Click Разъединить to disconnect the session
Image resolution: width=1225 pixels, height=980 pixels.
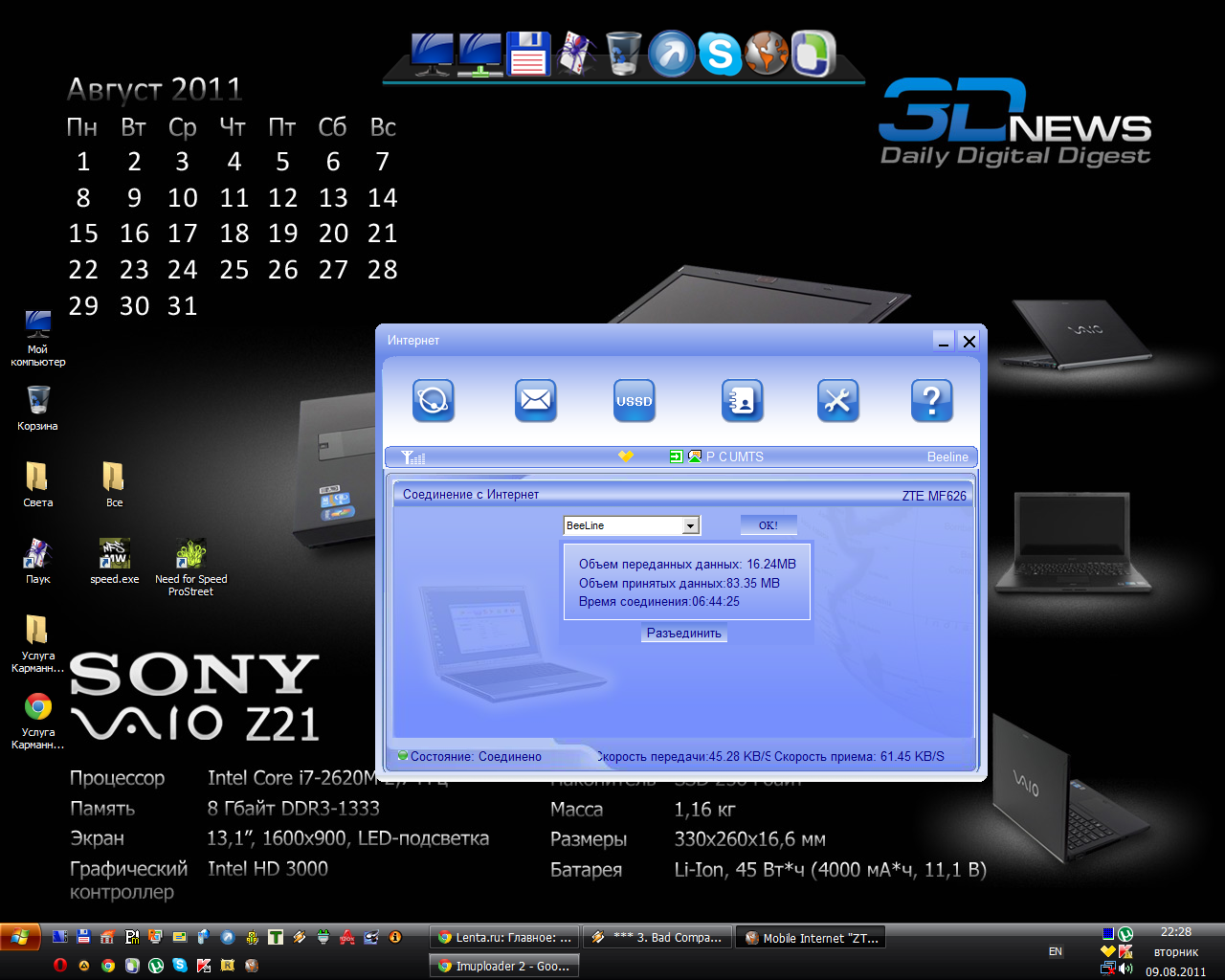(x=683, y=633)
